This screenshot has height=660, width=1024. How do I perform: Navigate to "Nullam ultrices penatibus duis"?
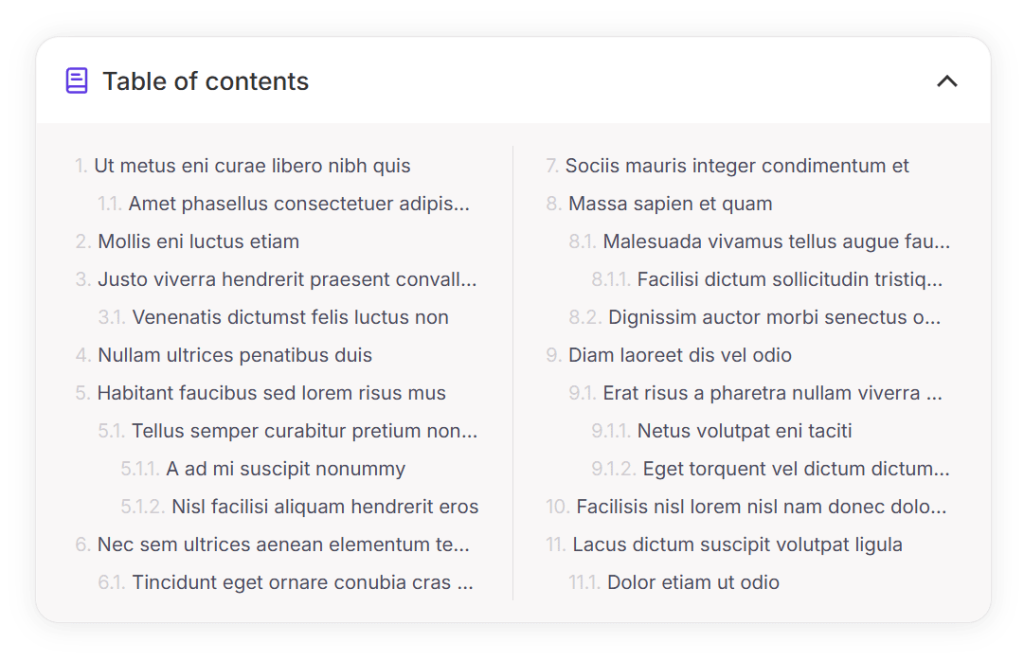click(x=234, y=356)
